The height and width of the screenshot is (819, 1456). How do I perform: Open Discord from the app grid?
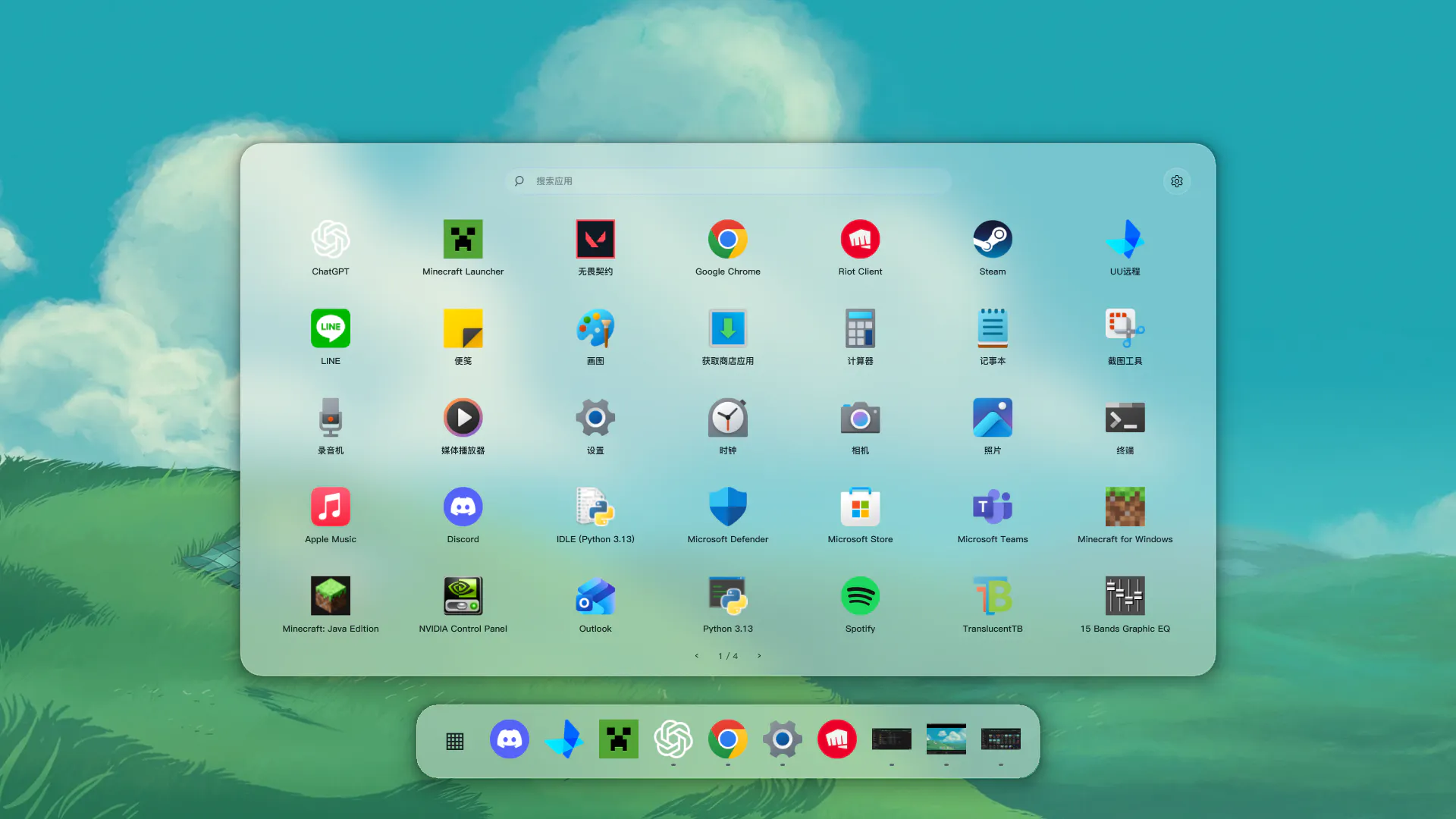click(463, 507)
